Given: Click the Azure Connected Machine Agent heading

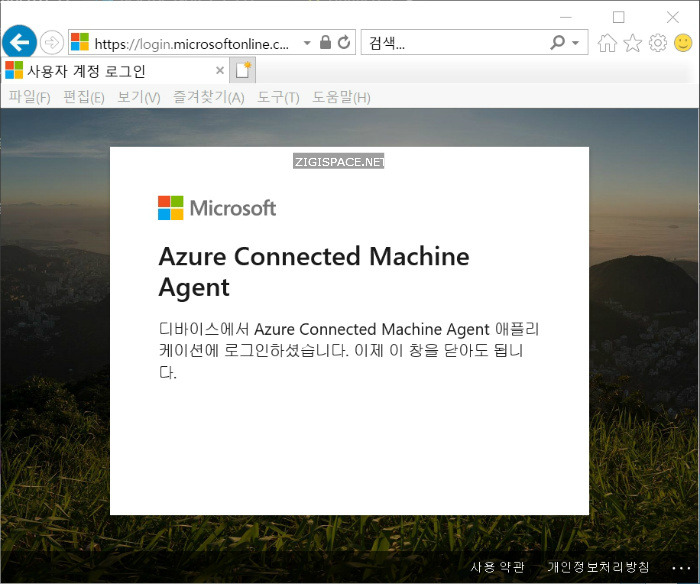Looking at the screenshot, I should (314, 271).
